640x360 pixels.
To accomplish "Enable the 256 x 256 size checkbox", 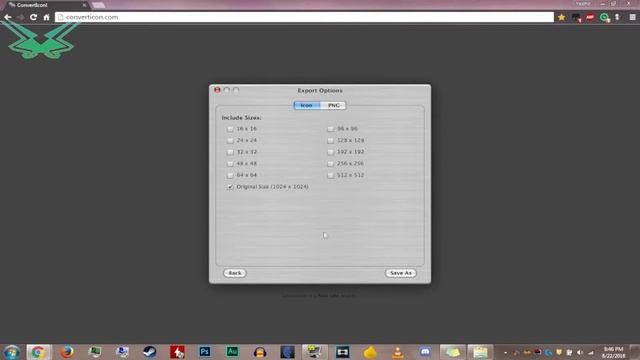I will [331, 164].
